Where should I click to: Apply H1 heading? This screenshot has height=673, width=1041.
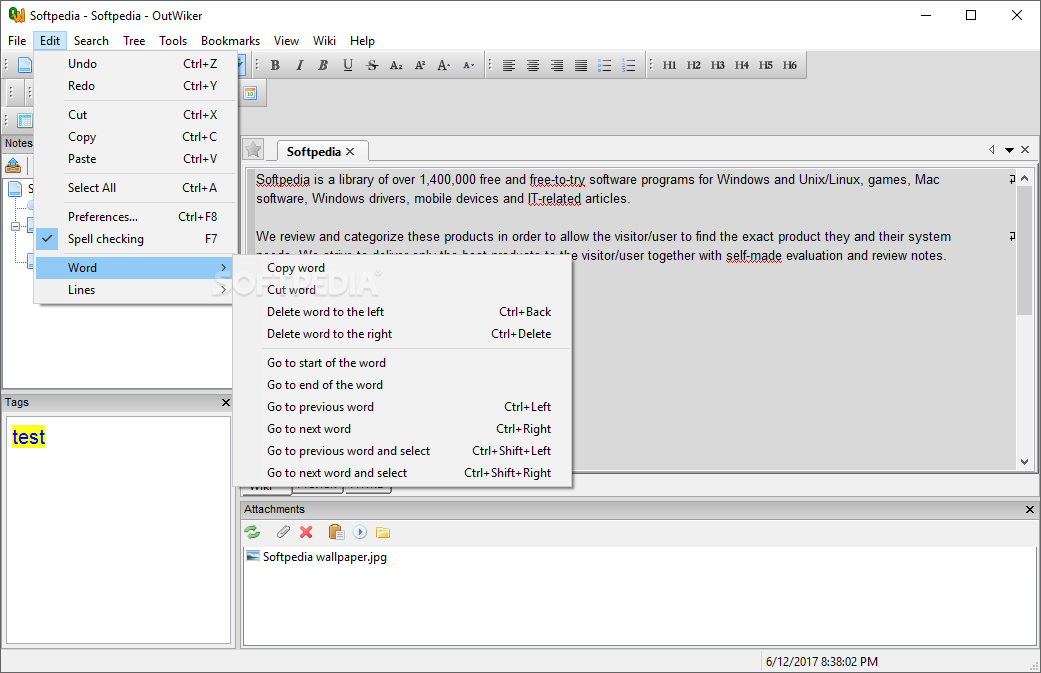tap(669, 65)
